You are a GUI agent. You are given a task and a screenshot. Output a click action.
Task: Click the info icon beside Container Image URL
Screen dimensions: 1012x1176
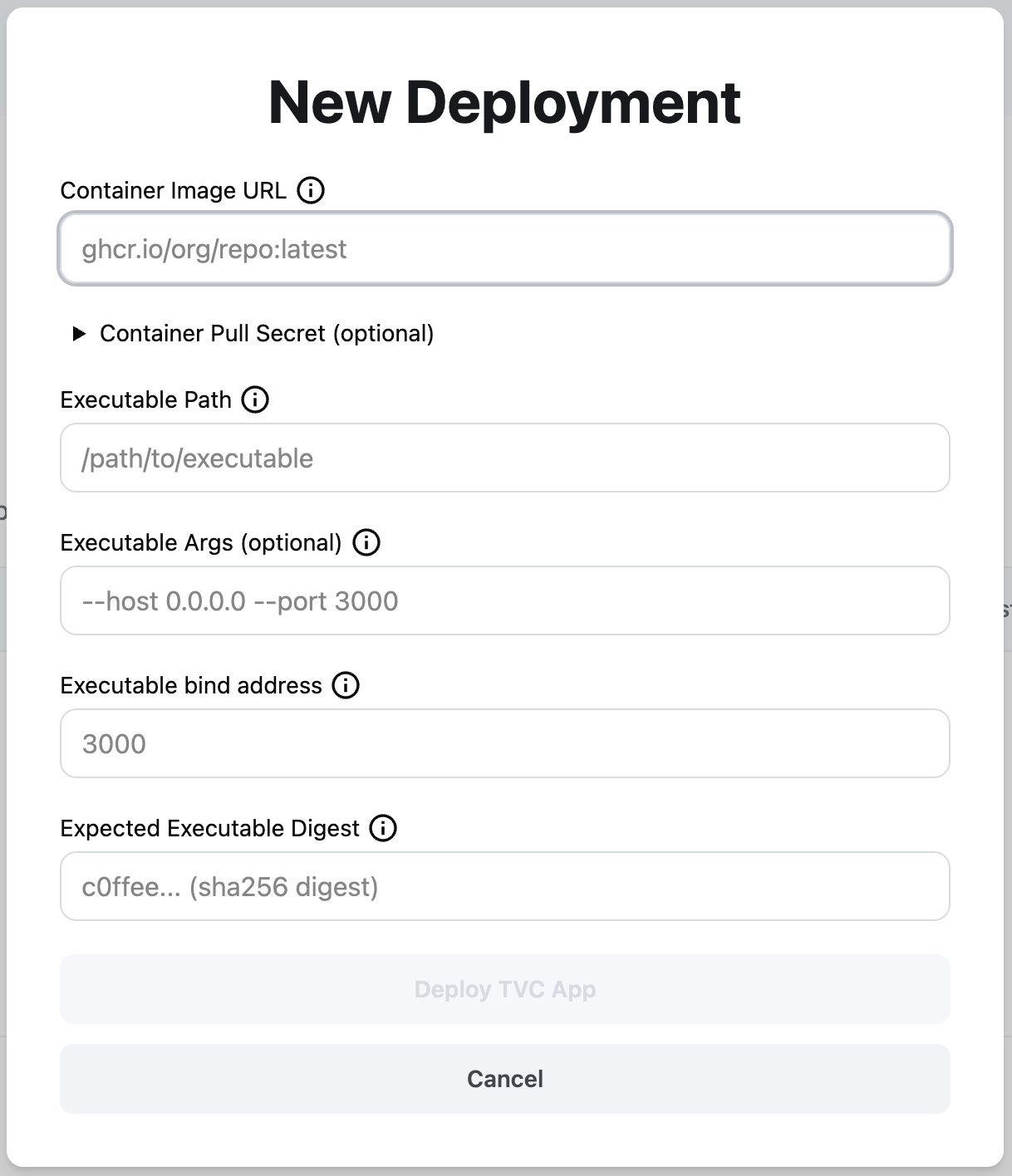tap(311, 190)
